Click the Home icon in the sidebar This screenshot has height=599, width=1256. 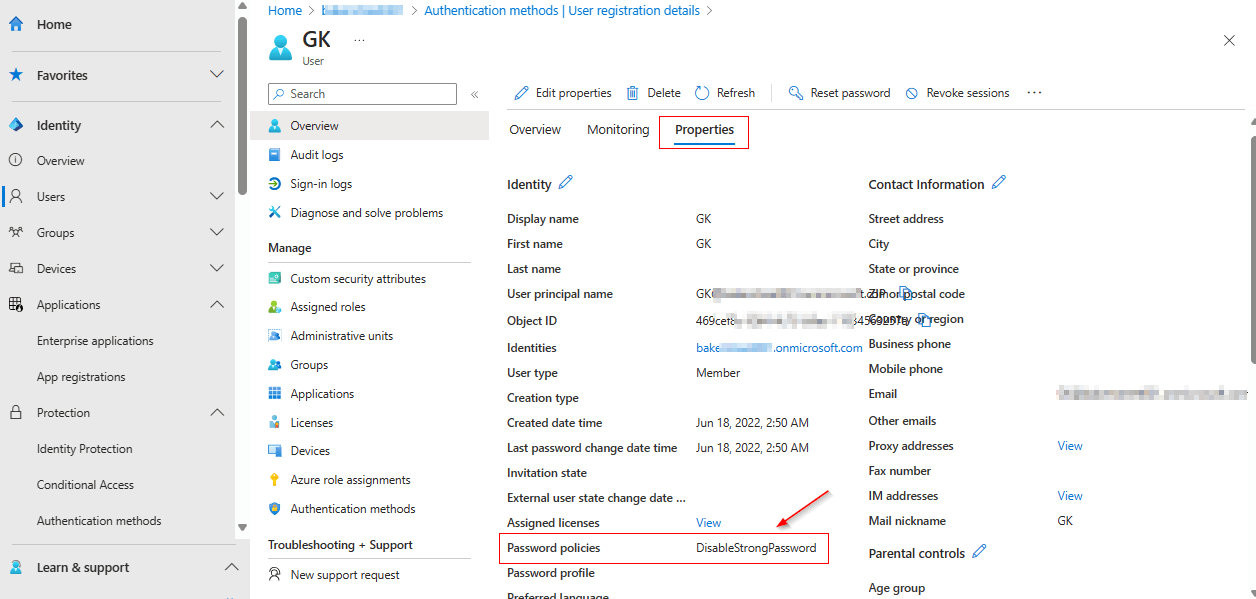point(17,23)
